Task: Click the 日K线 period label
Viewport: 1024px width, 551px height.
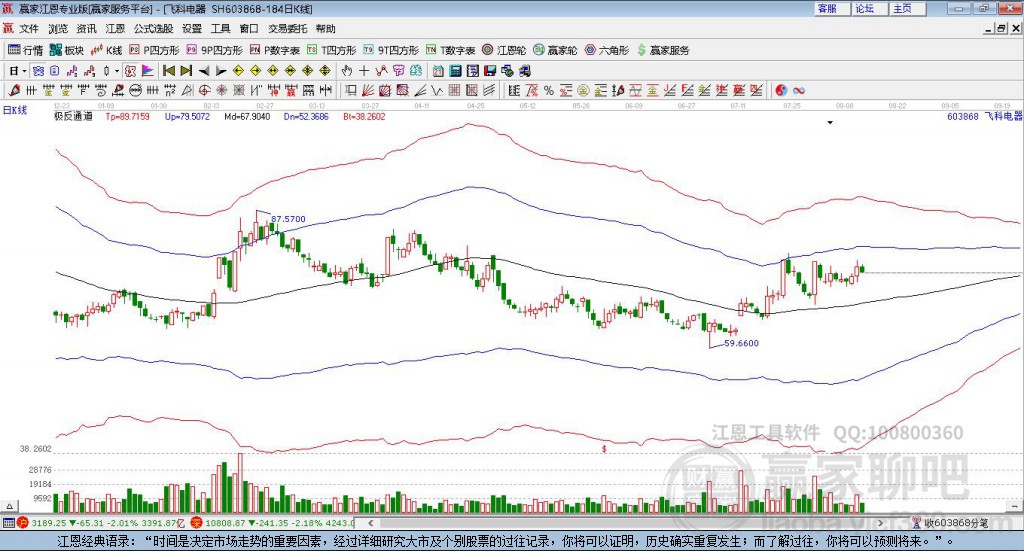Action: click(15, 110)
